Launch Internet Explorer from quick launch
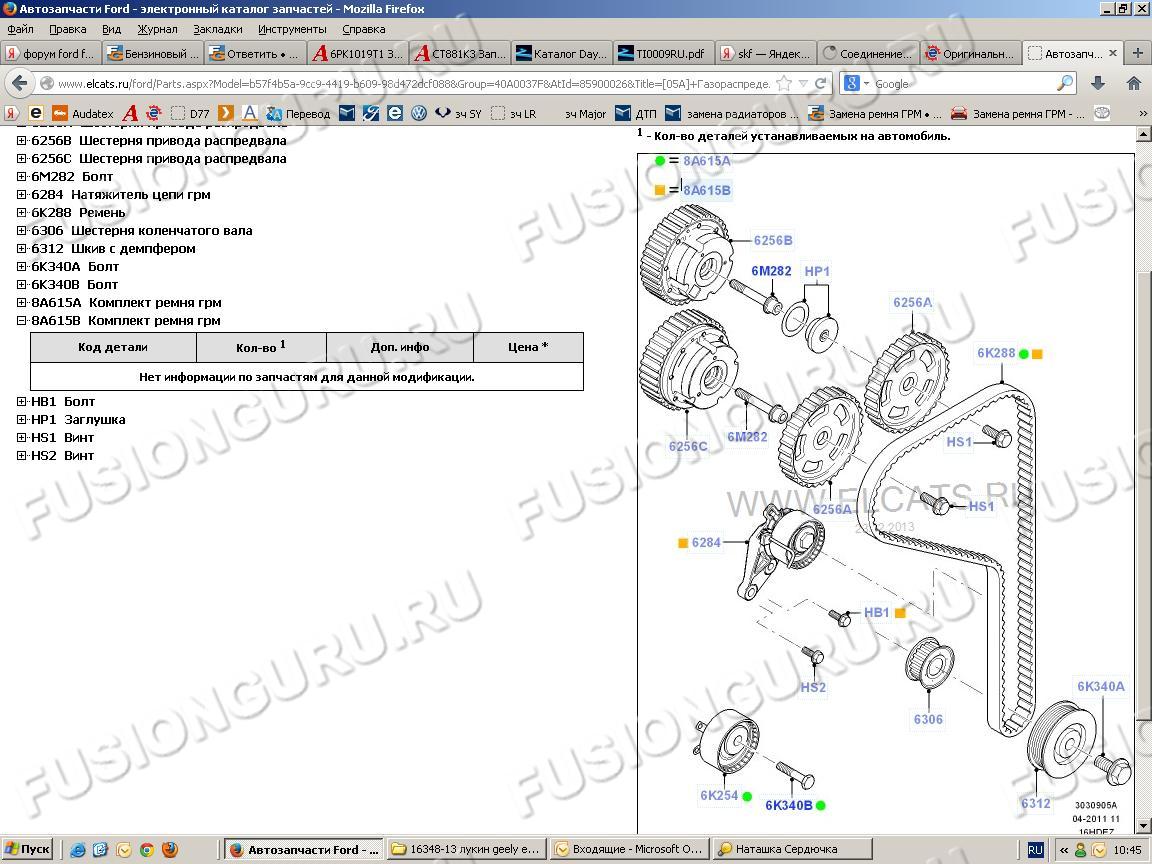Viewport: 1152px width, 864px height. point(77,850)
